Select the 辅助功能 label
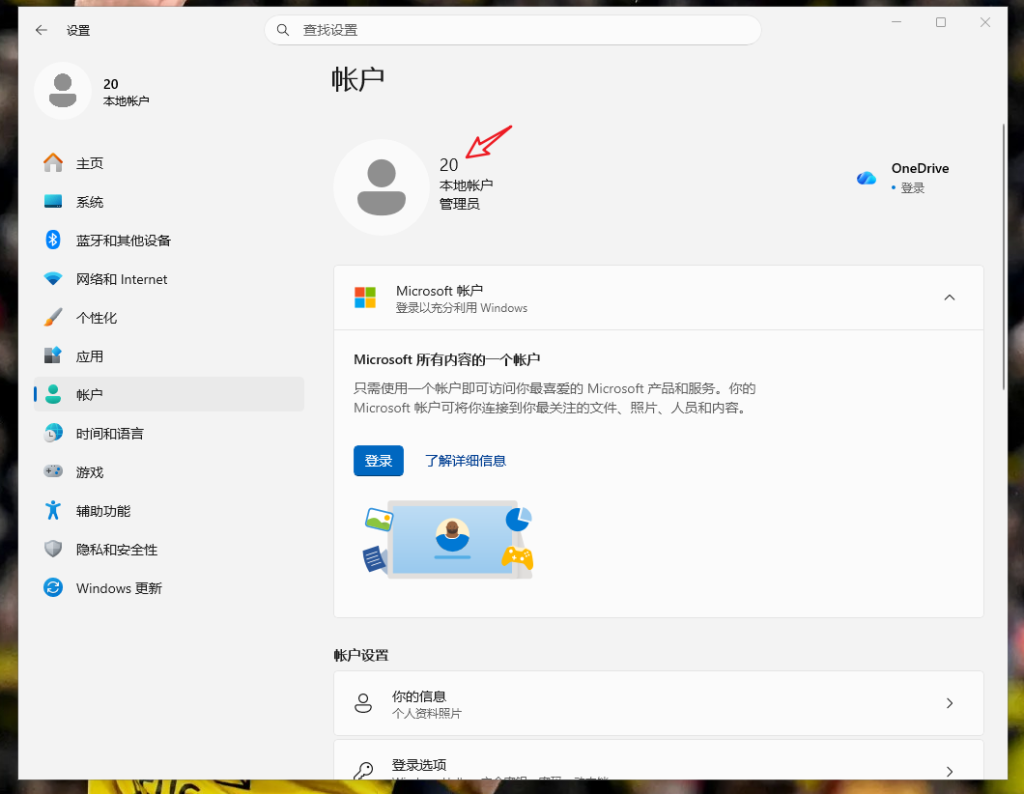This screenshot has height=794, width=1024. (103, 511)
